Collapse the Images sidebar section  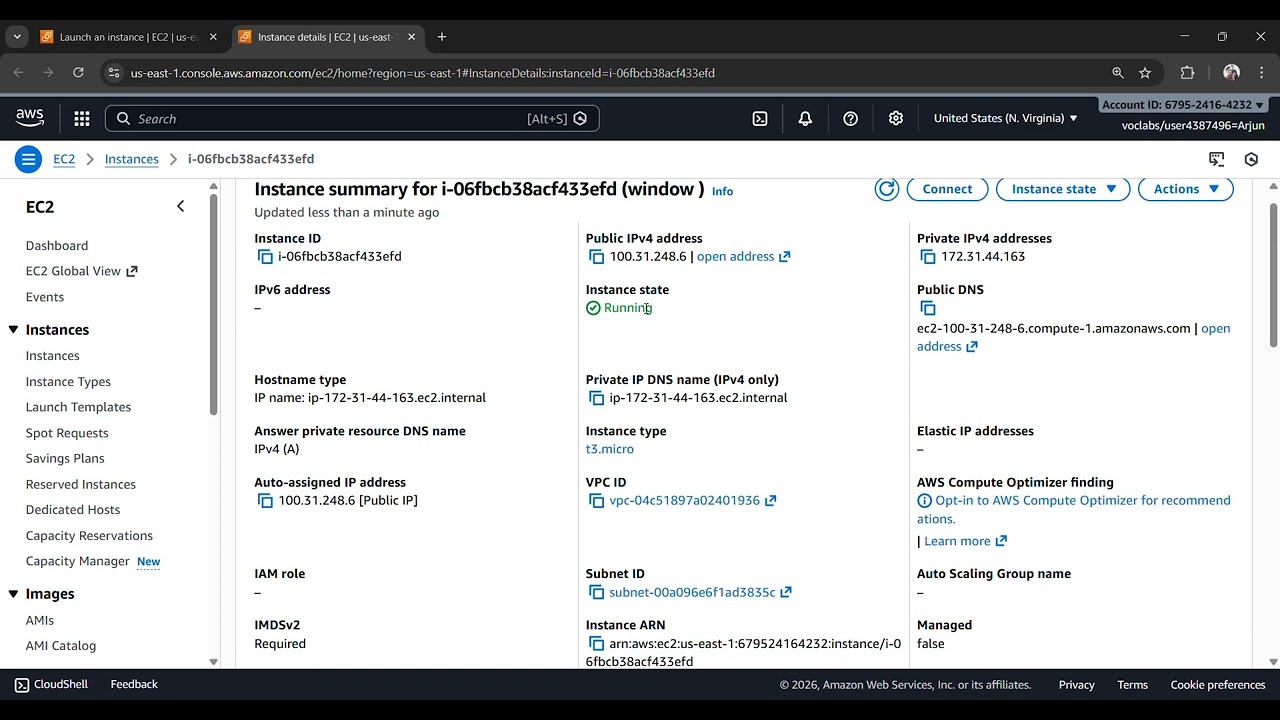pyautogui.click(x=13, y=594)
